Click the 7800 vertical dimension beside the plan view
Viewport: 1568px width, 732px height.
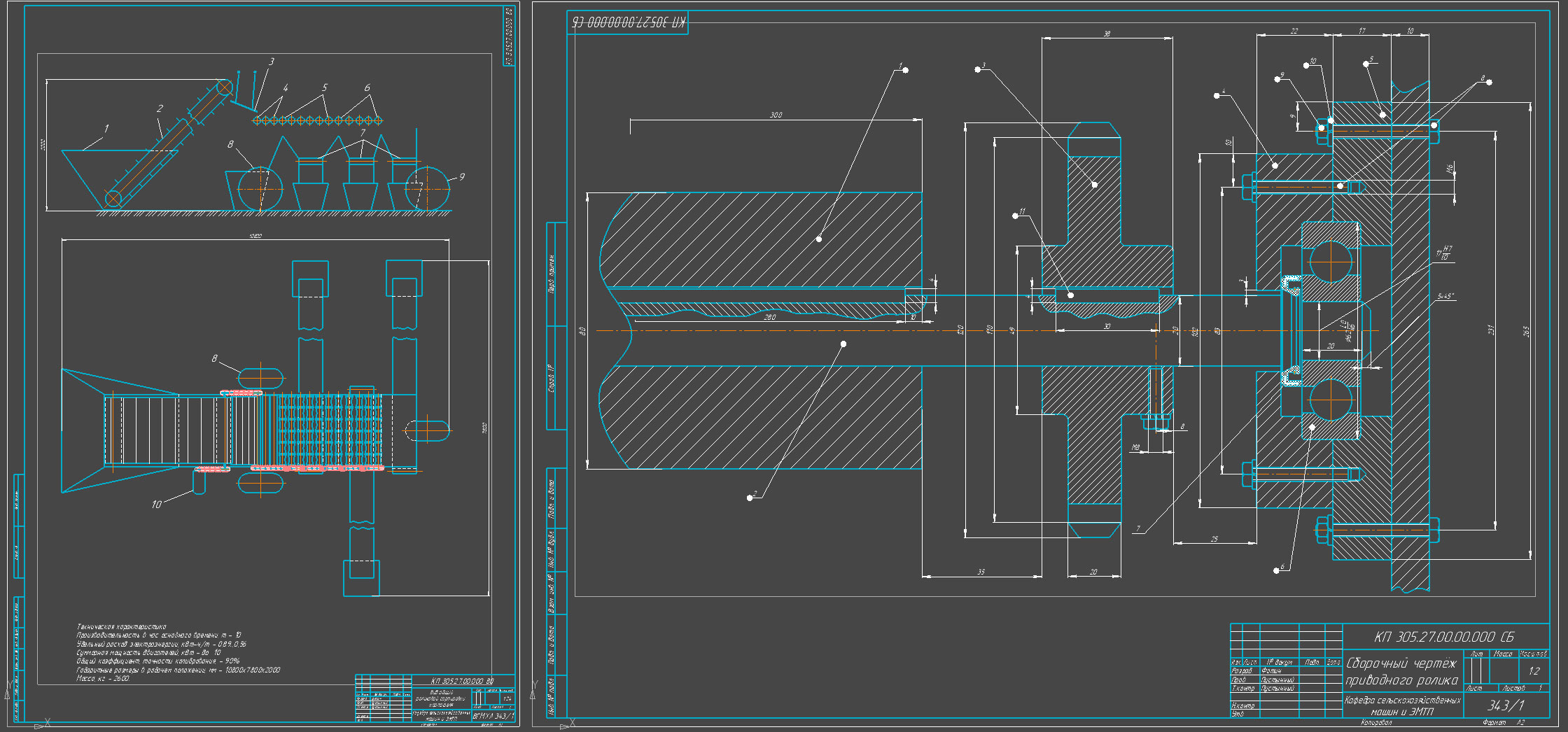tap(484, 428)
